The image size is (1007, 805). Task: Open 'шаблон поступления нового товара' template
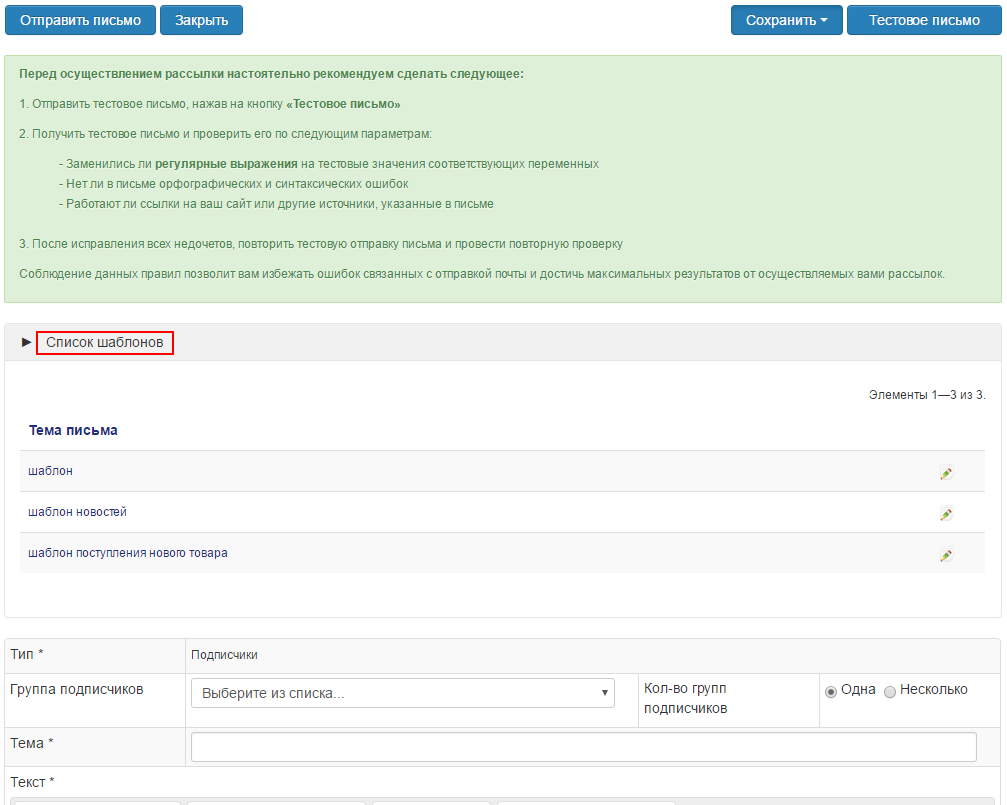coord(128,553)
